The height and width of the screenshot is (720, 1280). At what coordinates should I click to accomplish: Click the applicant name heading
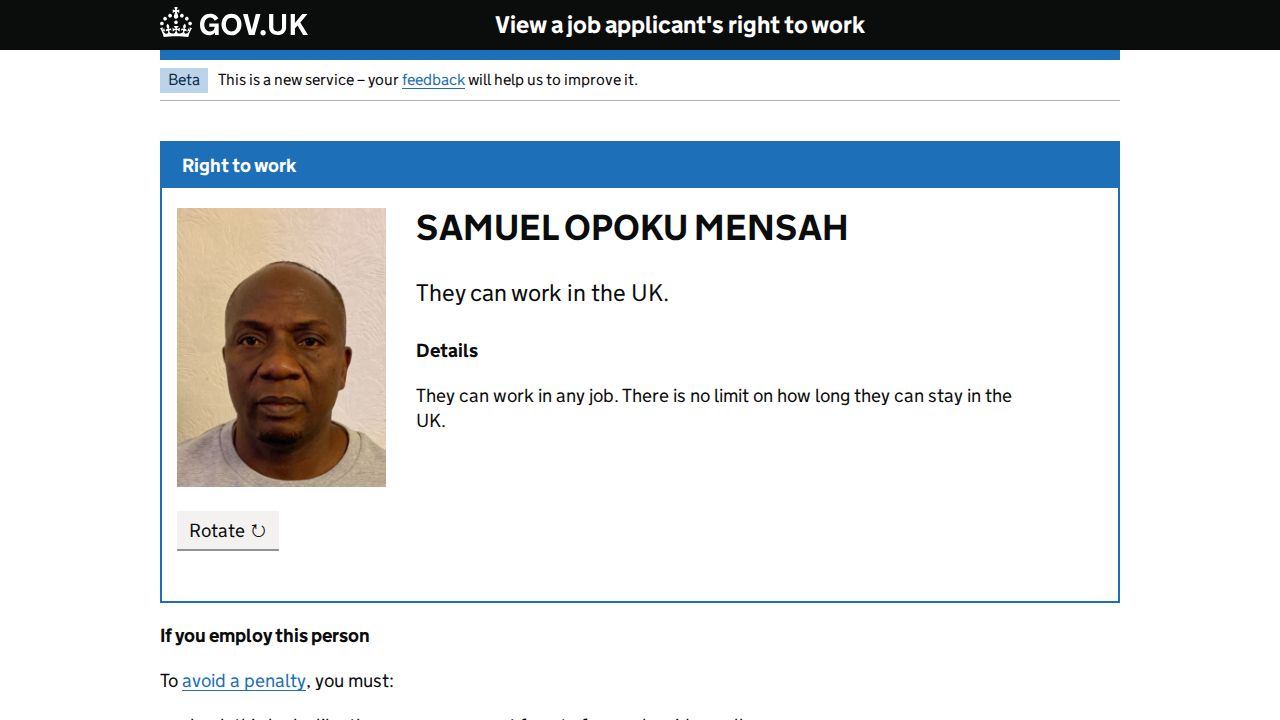coord(631,228)
